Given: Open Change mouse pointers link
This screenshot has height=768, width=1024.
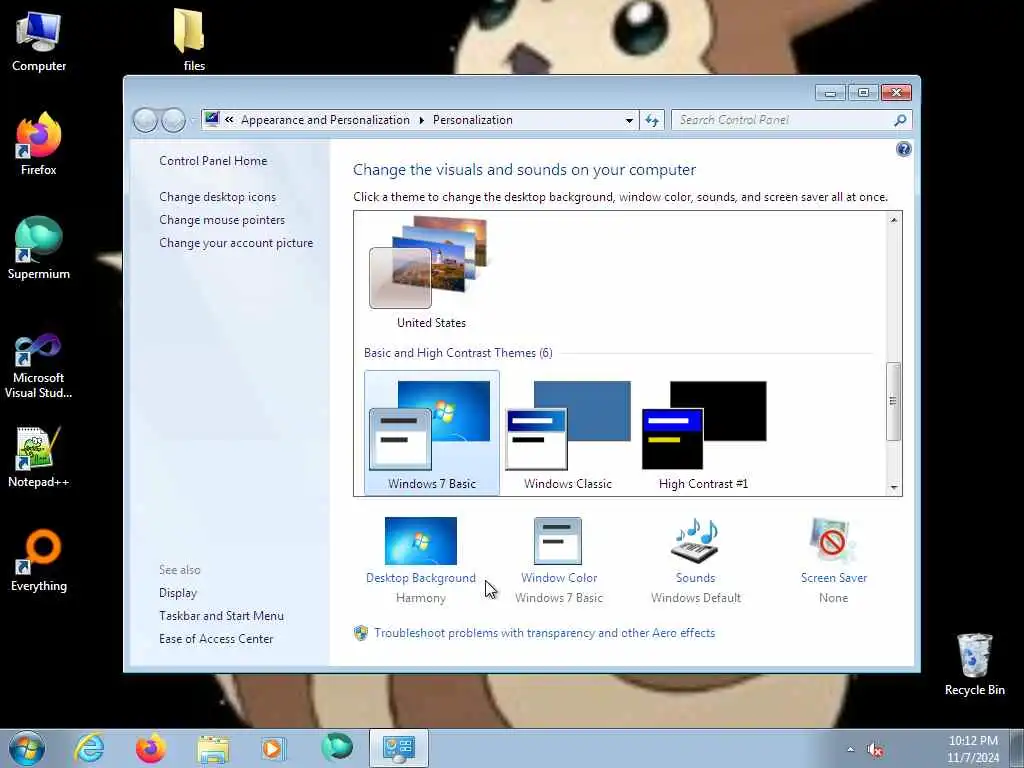Looking at the screenshot, I should click(x=222, y=219).
